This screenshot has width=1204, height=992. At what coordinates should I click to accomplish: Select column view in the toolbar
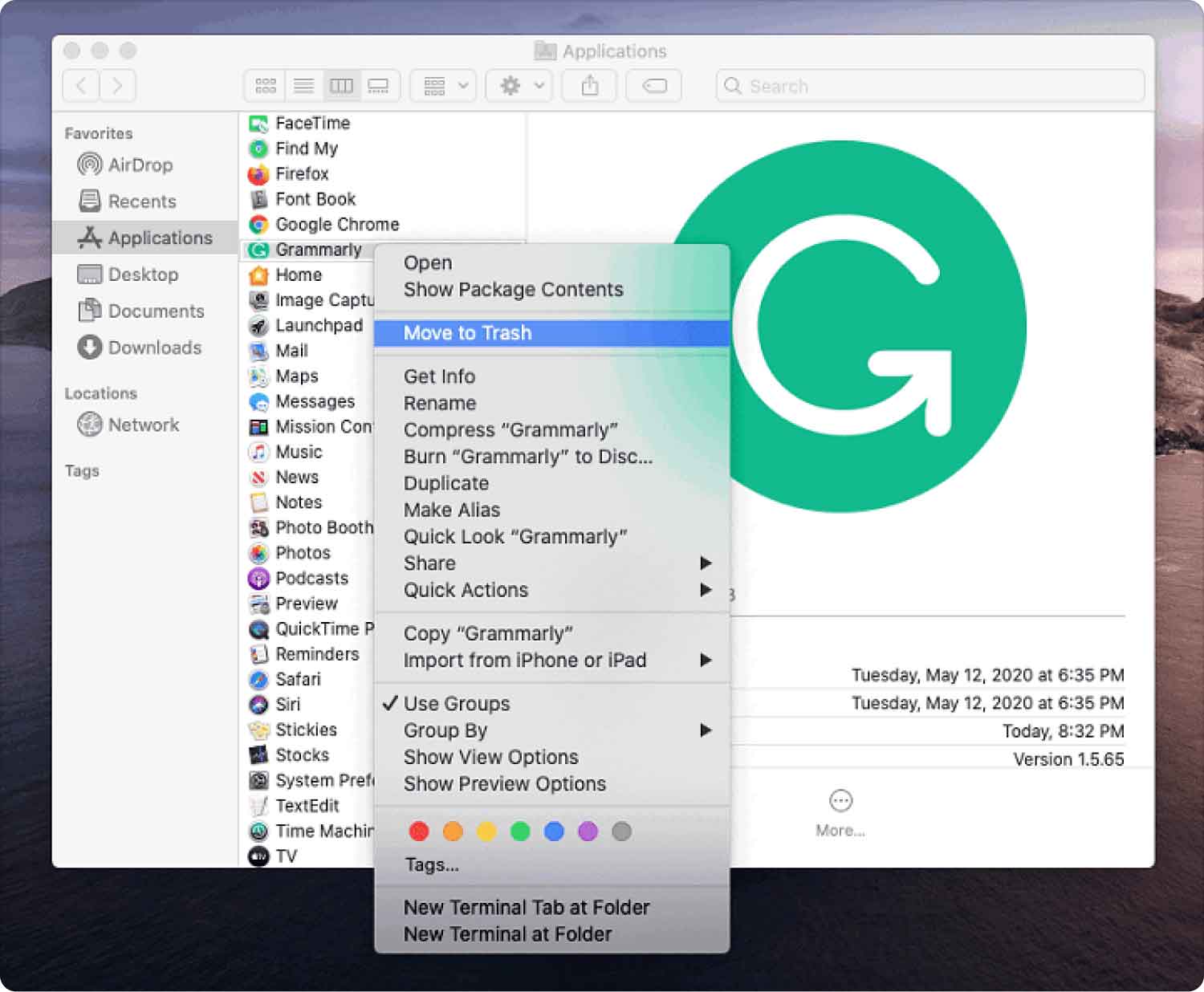(x=341, y=86)
